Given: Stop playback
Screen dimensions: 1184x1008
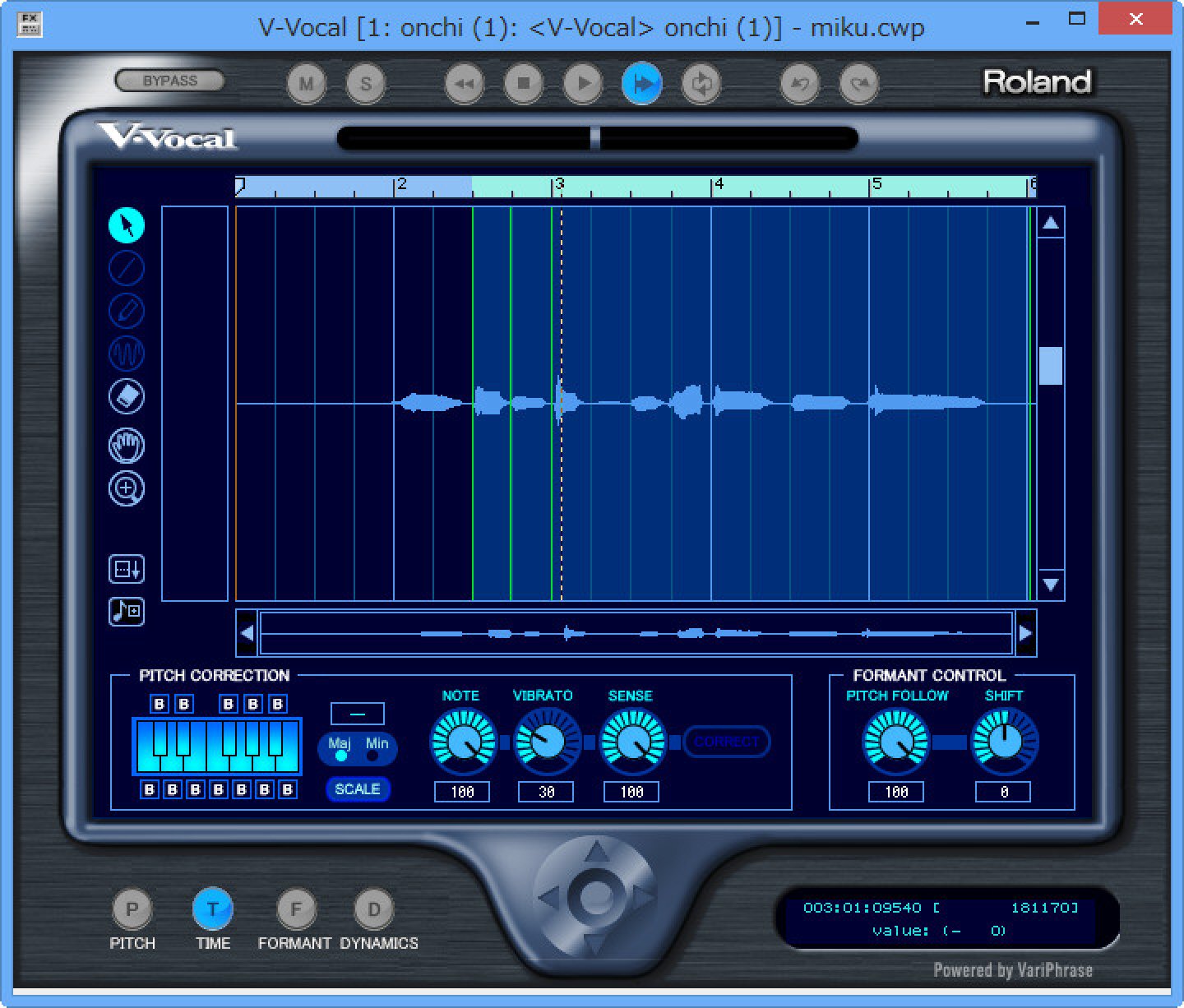Looking at the screenshot, I should 524,83.
